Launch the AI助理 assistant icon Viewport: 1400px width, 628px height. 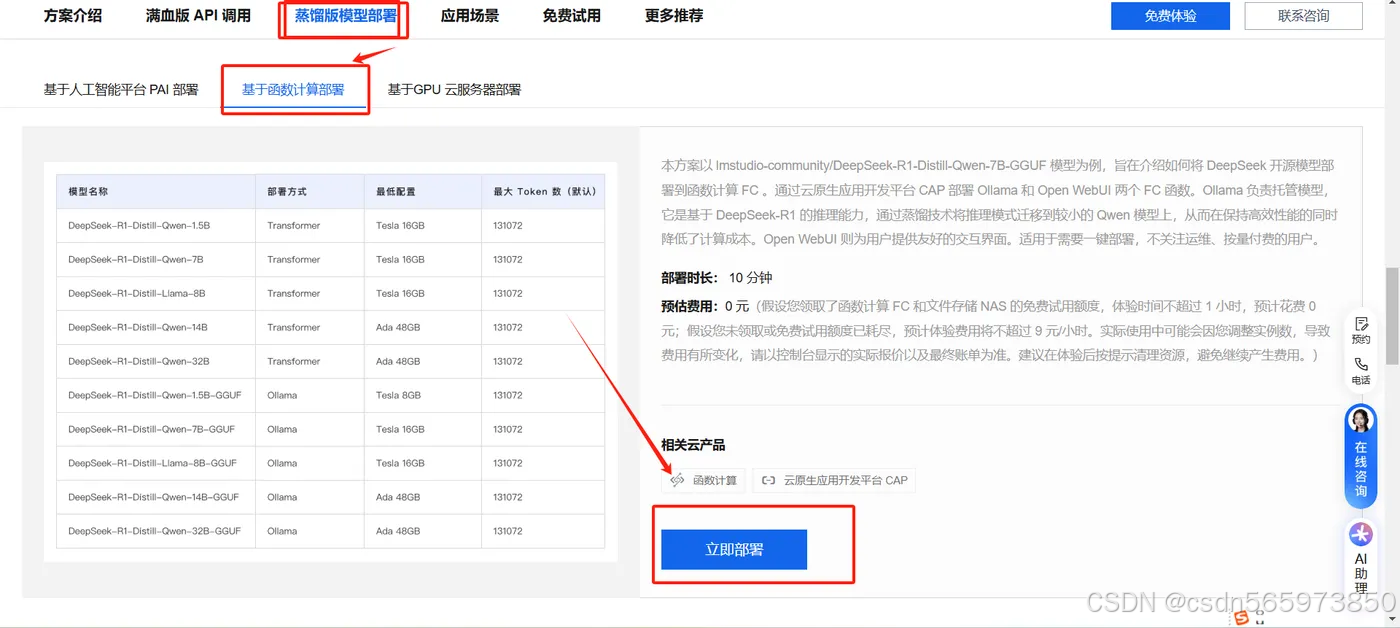pos(1360,533)
